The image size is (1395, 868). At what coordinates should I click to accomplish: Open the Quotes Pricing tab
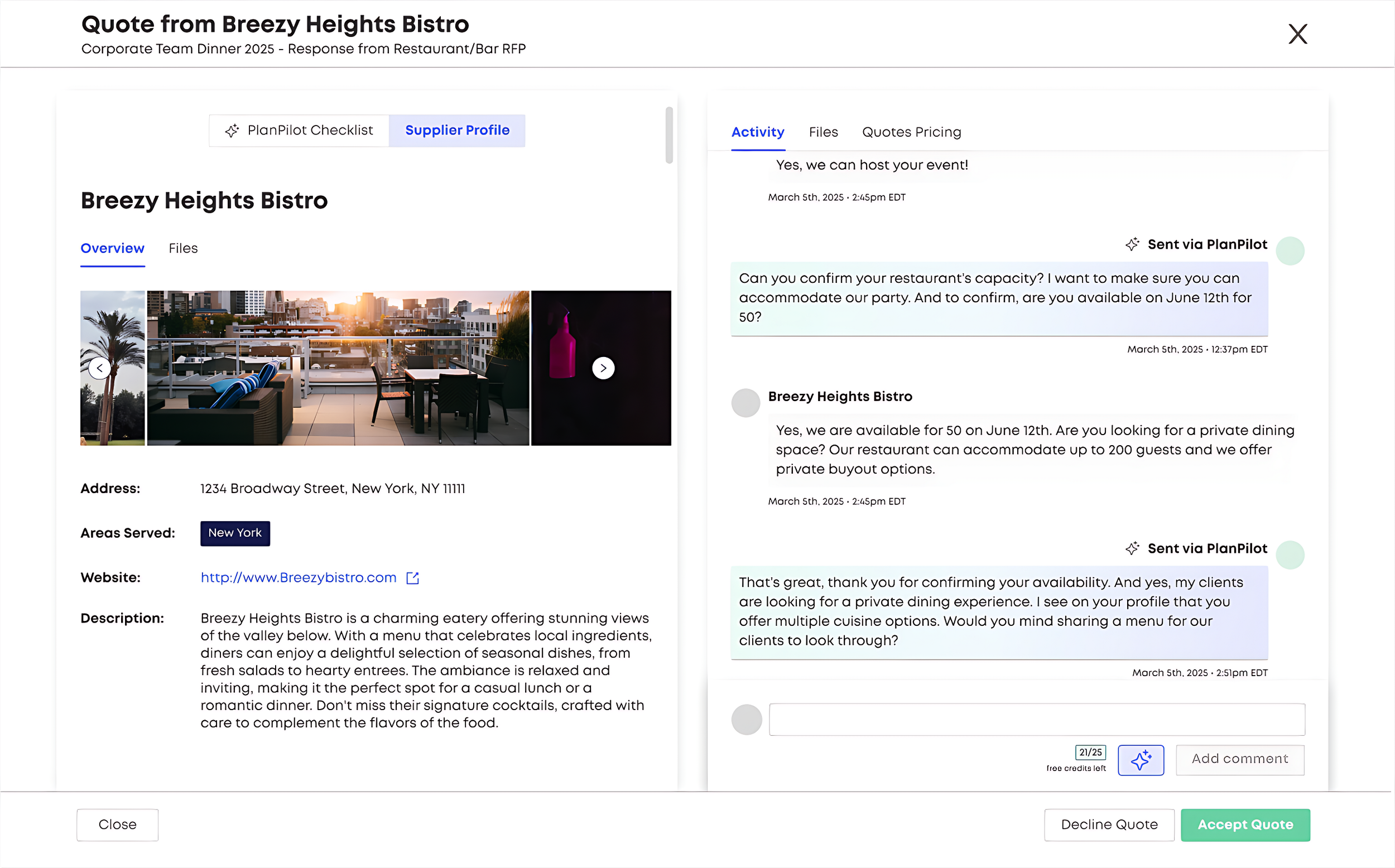click(911, 132)
